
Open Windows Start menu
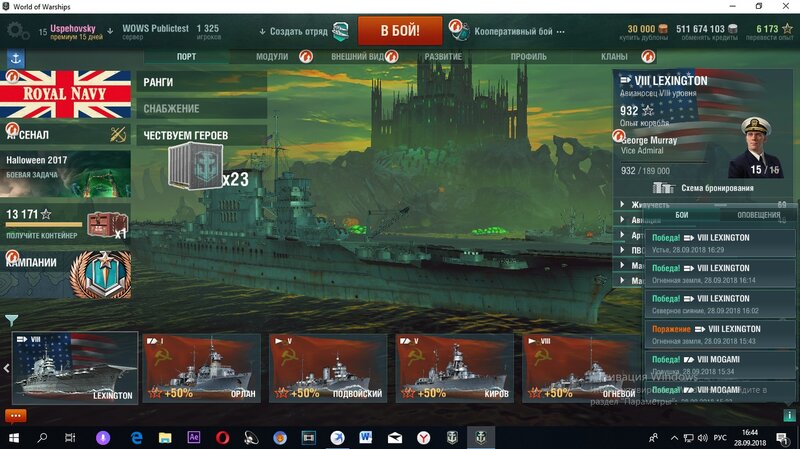[14, 438]
